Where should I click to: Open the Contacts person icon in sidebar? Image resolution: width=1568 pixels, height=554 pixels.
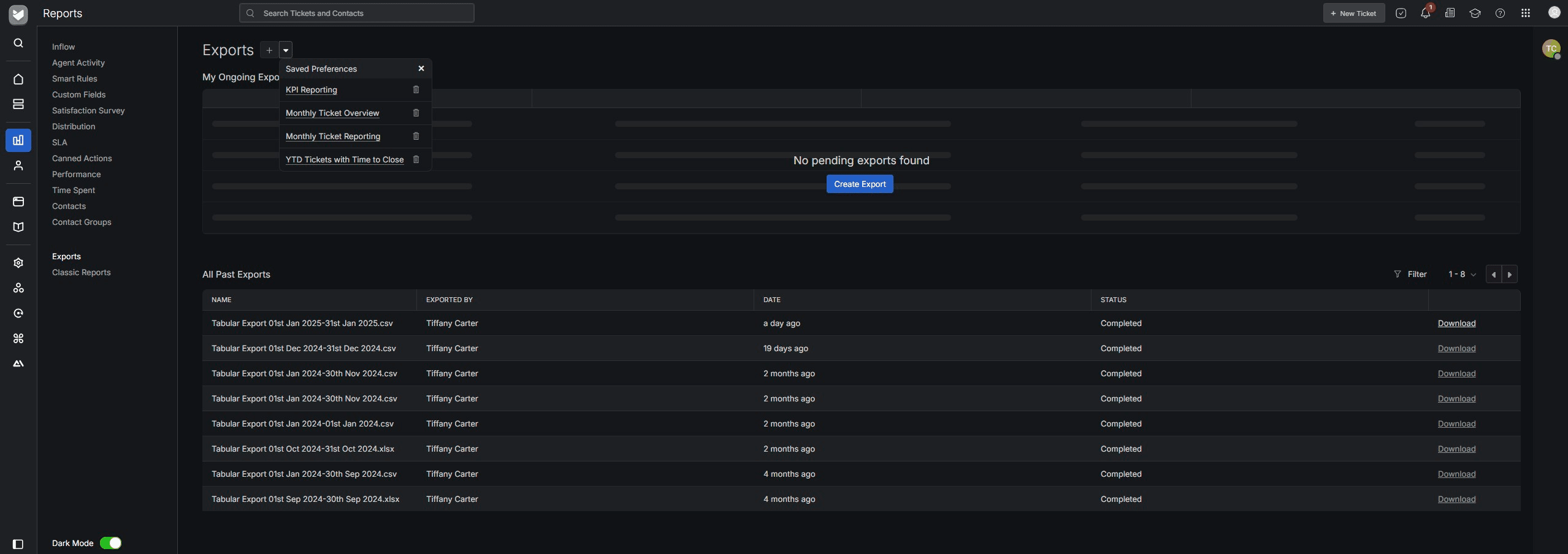tap(18, 165)
